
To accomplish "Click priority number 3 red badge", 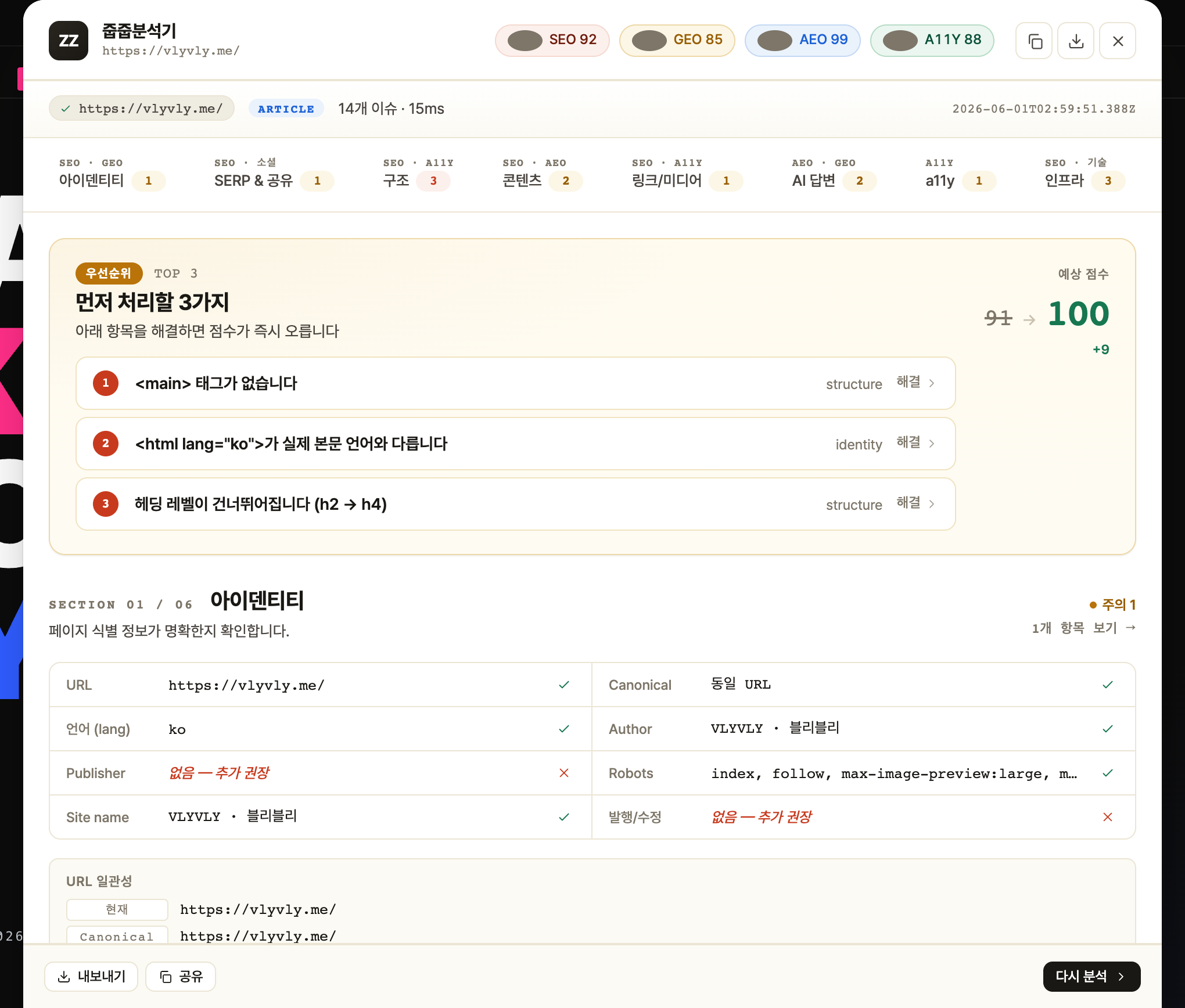I will 106,504.
